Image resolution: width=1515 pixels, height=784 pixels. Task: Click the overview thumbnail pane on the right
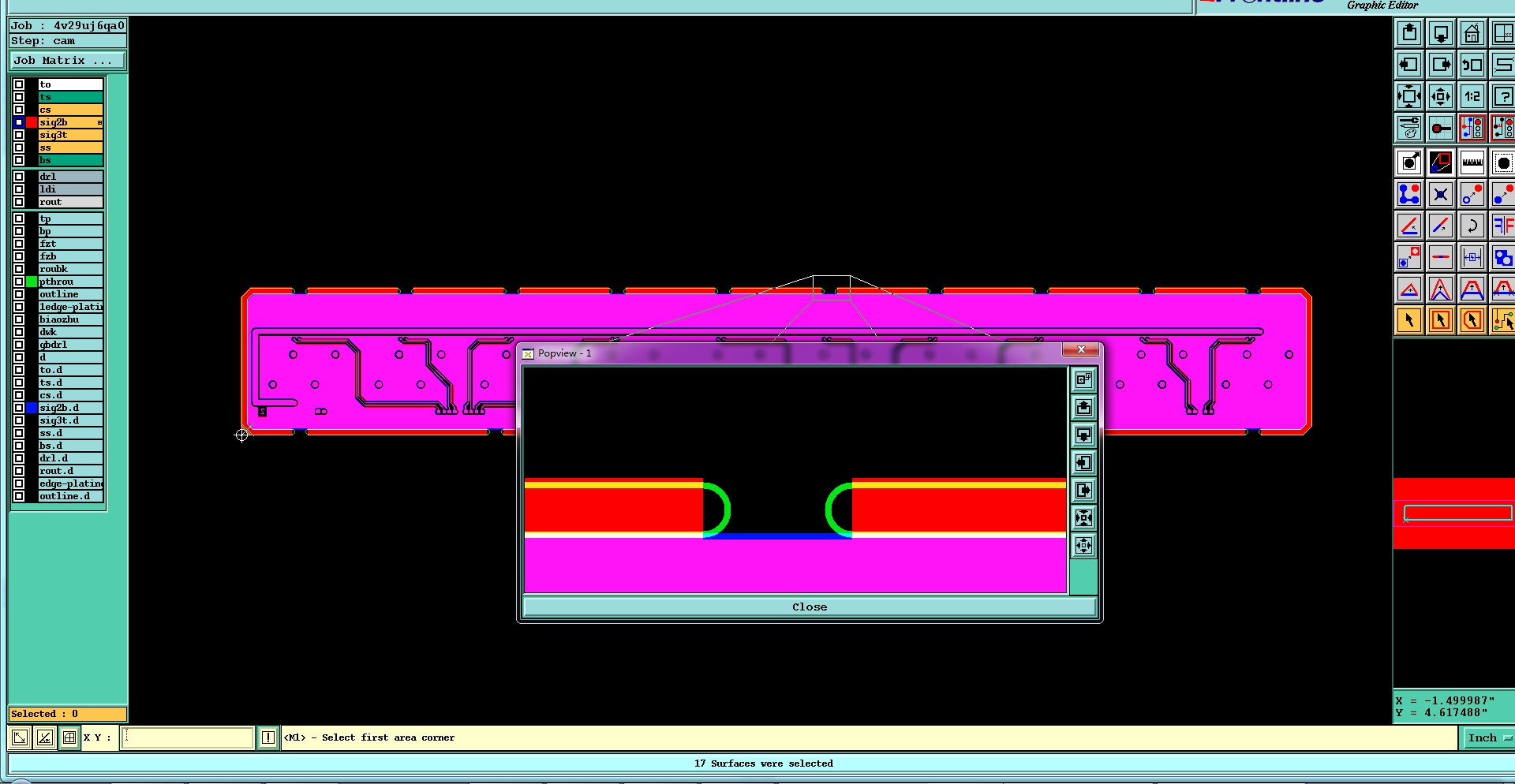(x=1453, y=513)
